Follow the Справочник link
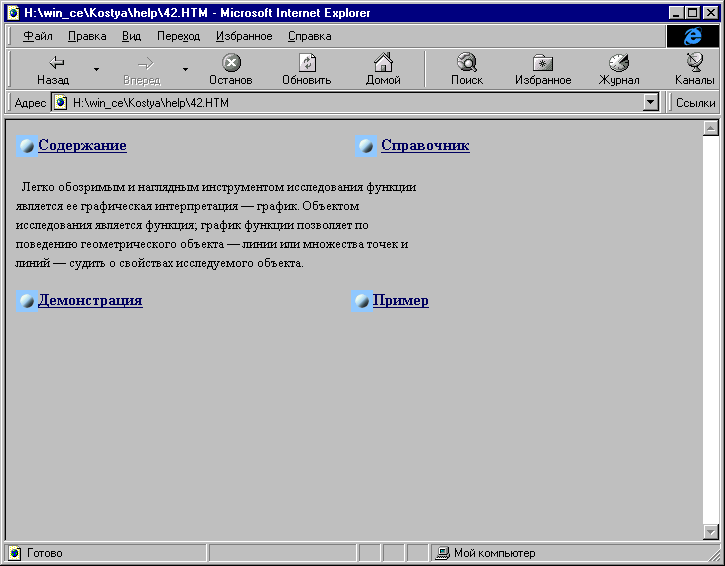This screenshot has width=725, height=566. (x=425, y=146)
